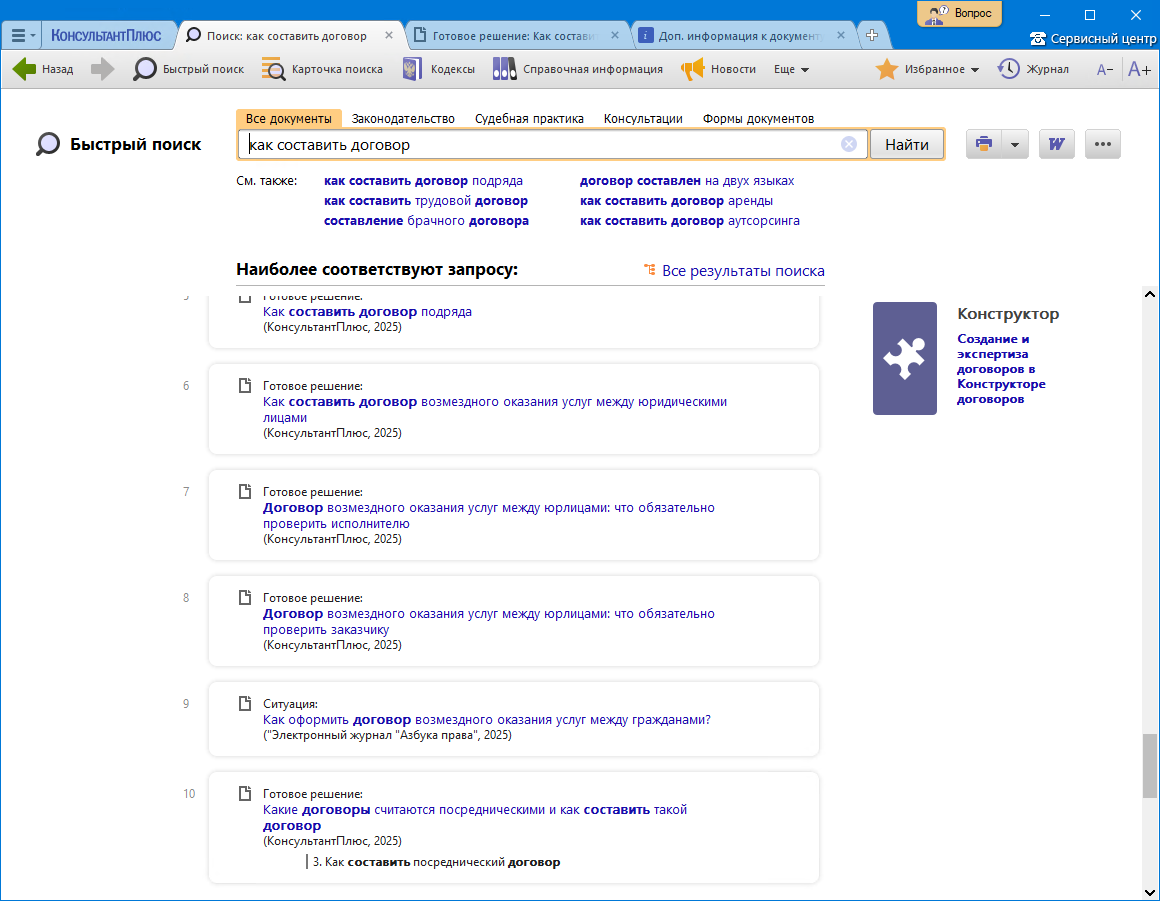Click the Конструктор puzzle thumbnail
Image resolution: width=1160 pixels, height=901 pixels.
[x=904, y=358]
